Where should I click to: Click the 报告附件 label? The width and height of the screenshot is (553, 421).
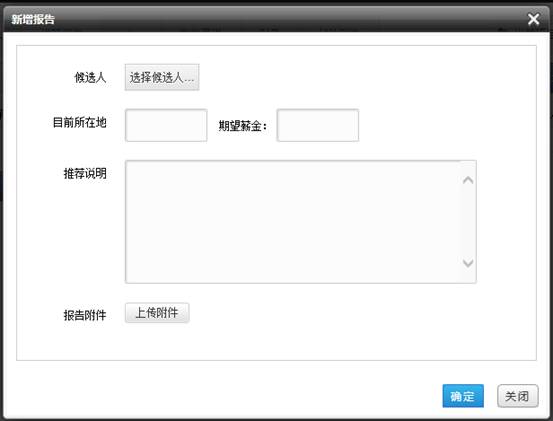click(85, 315)
